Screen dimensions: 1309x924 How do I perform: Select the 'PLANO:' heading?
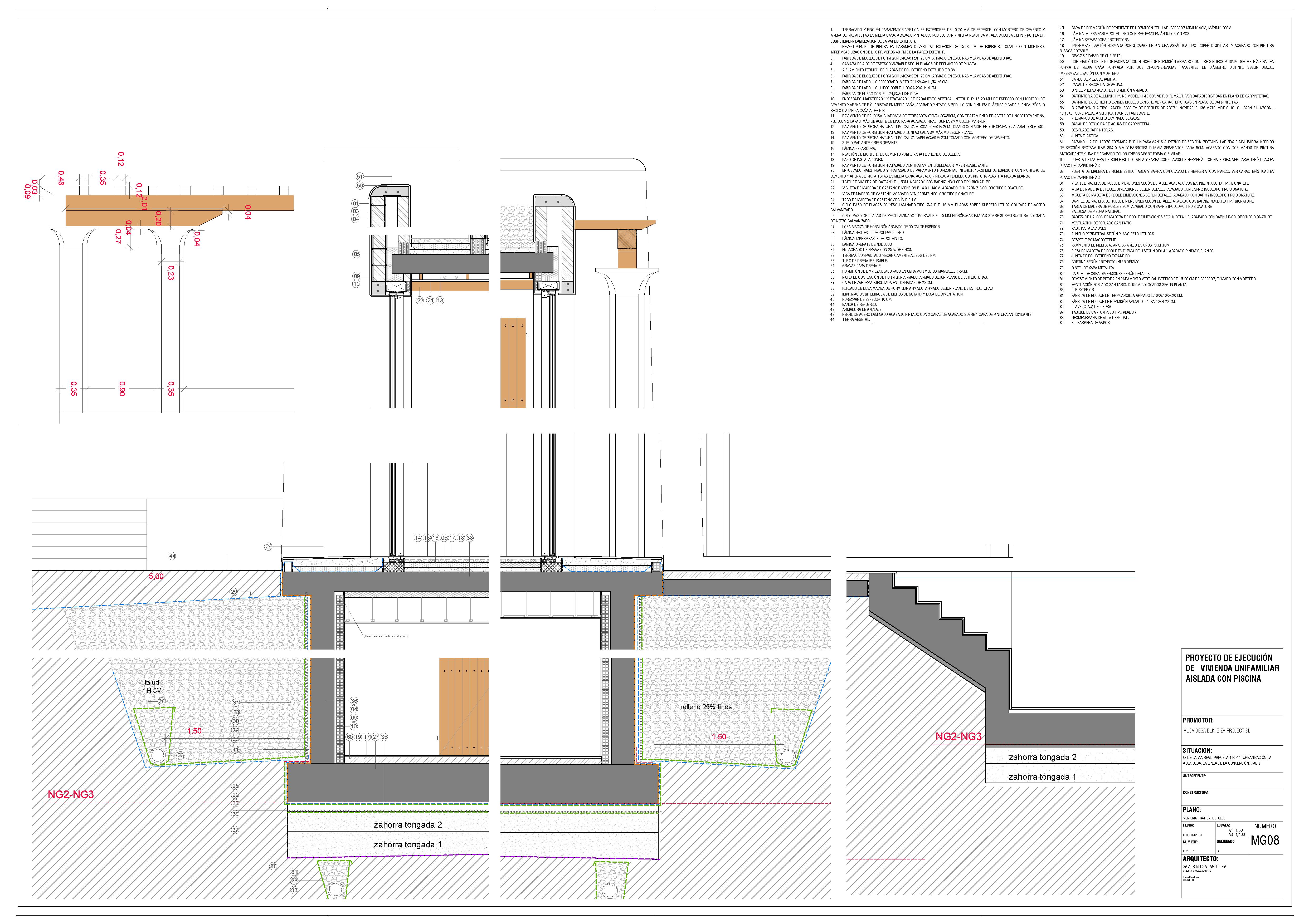click(x=1192, y=809)
